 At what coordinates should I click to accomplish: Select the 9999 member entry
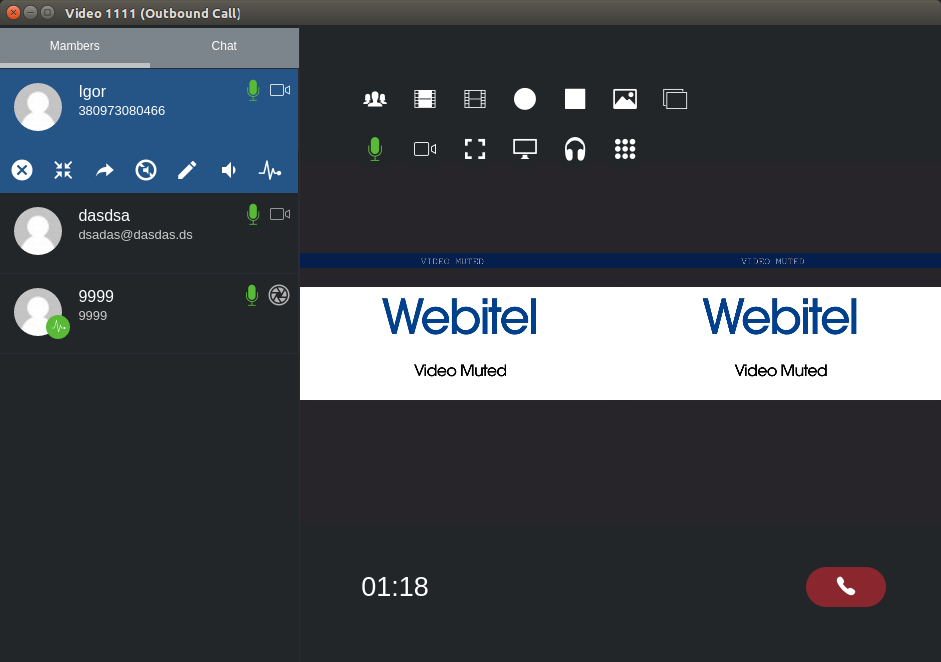click(150, 313)
